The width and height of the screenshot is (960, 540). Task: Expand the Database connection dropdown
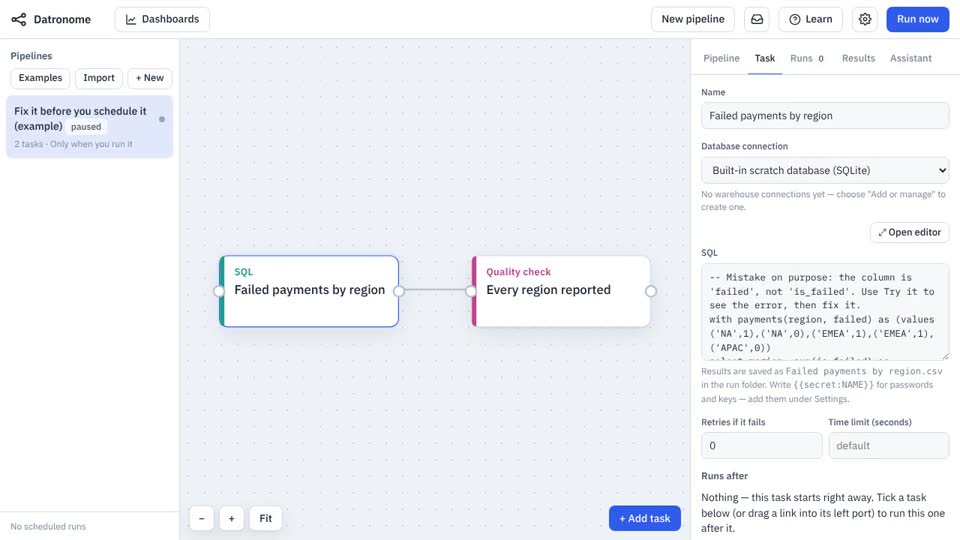[825, 170]
